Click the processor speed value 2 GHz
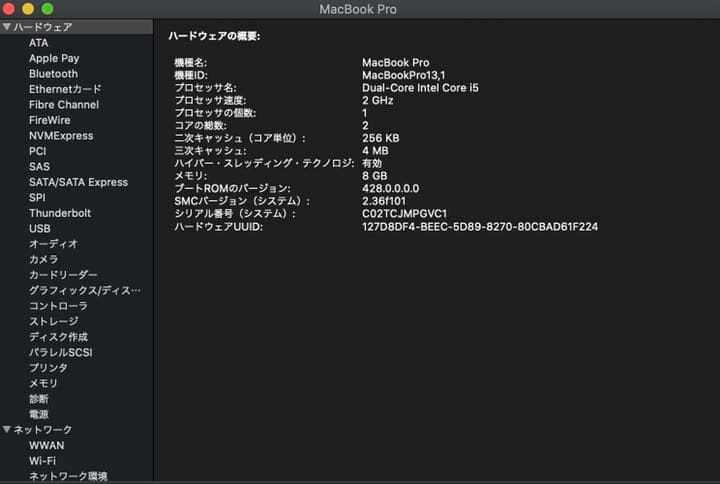 coord(377,100)
